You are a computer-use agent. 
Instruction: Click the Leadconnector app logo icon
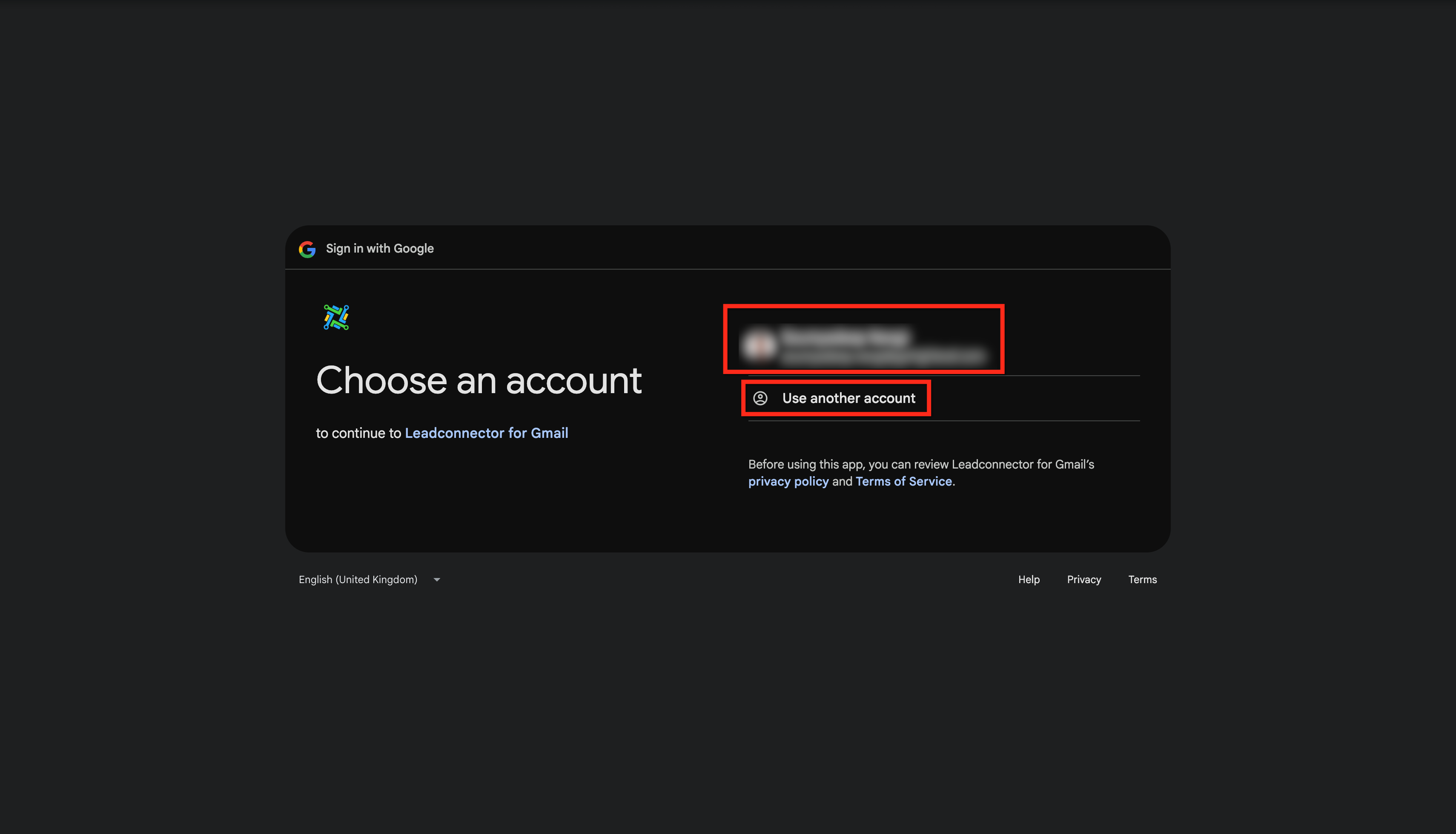pyautogui.click(x=336, y=317)
